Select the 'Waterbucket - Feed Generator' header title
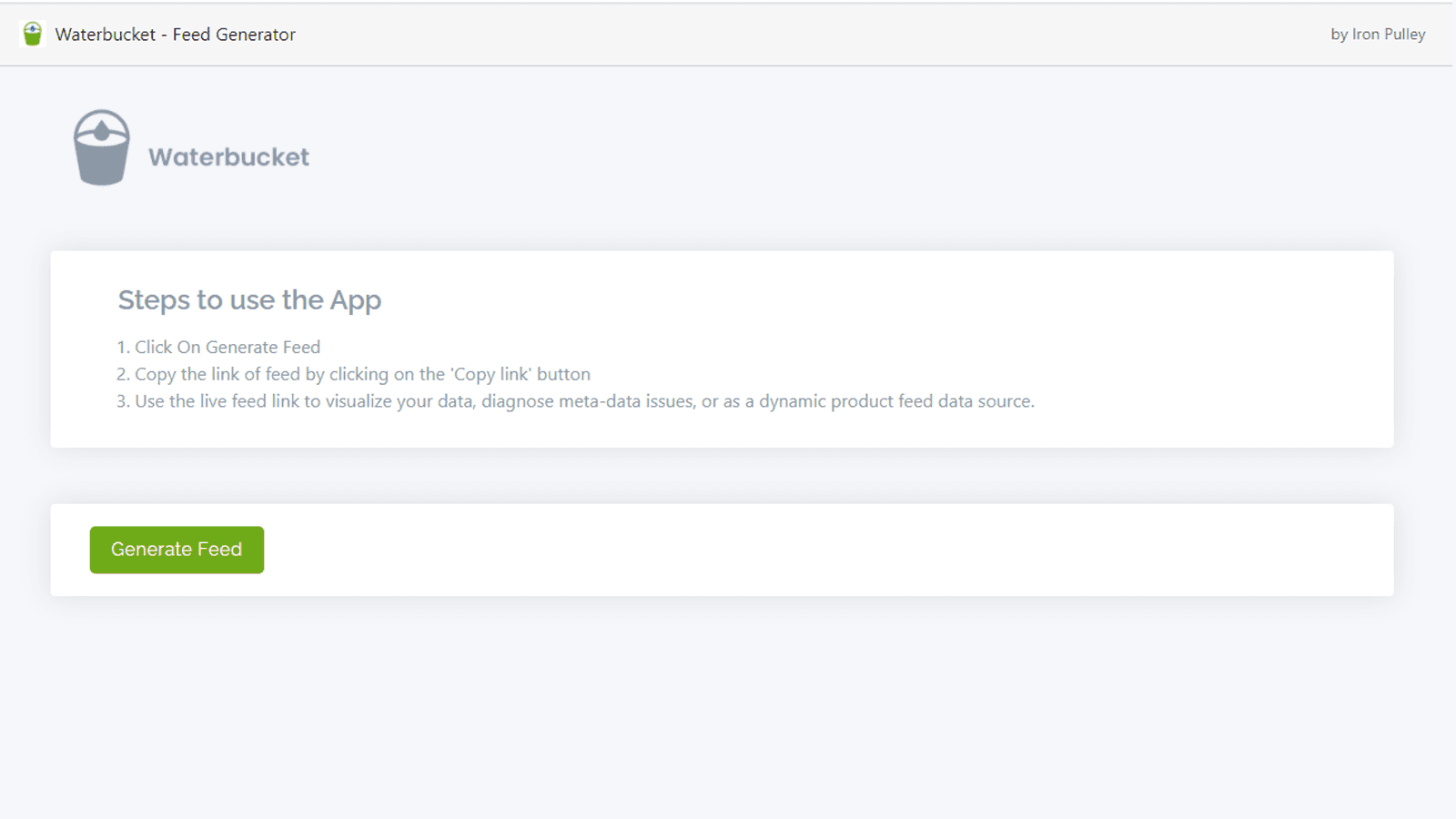The height and width of the screenshot is (819, 1456). 175,35
